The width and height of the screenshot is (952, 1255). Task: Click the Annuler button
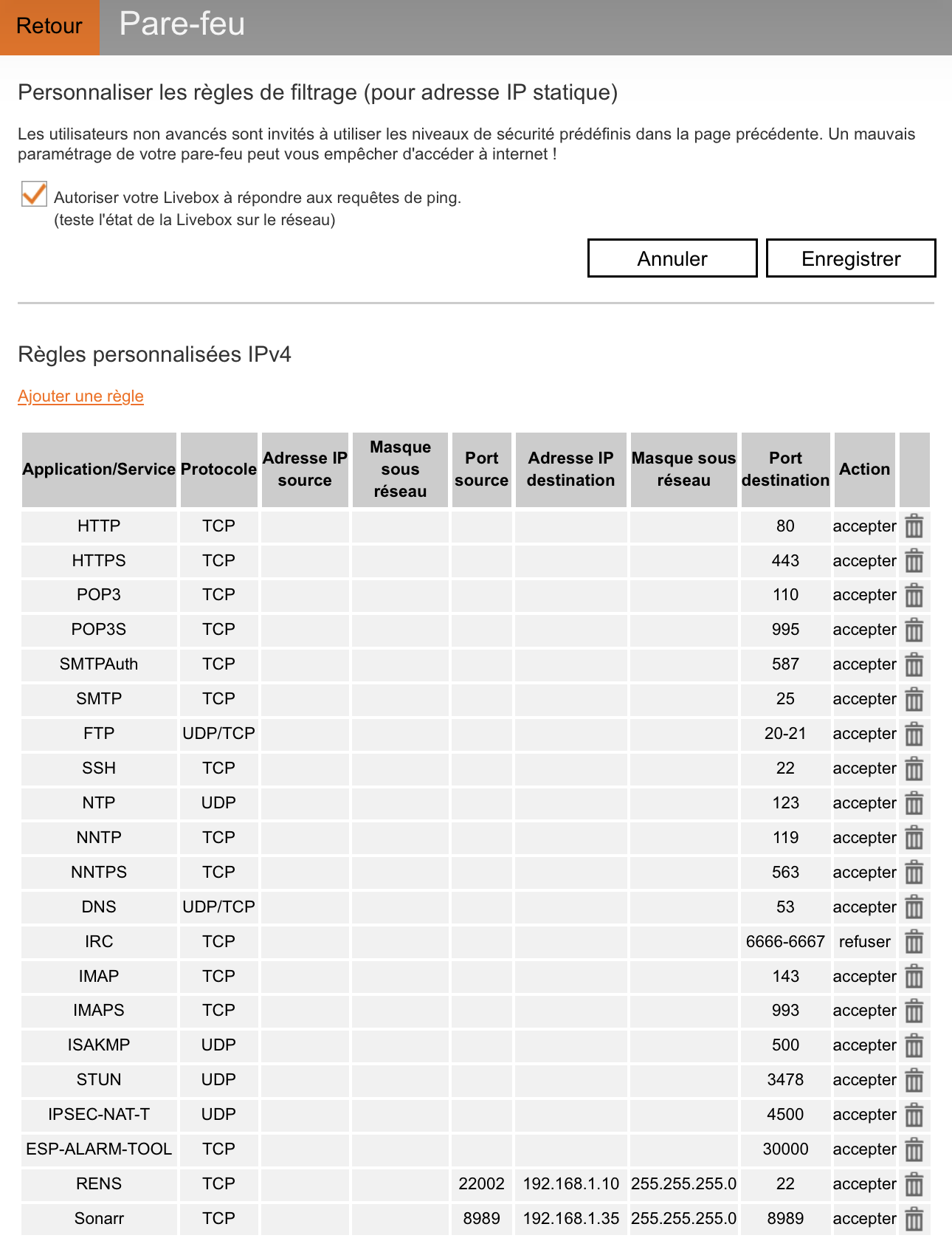(x=672, y=258)
